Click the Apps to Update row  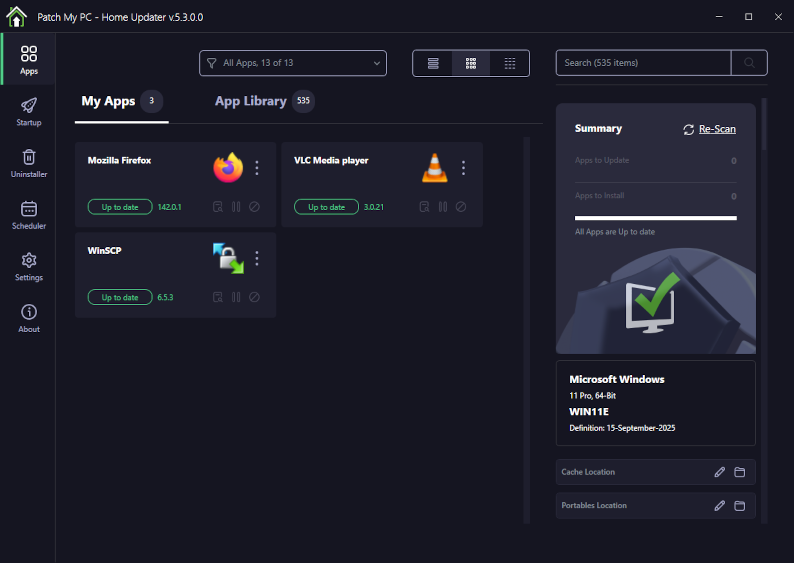[x=656, y=160]
